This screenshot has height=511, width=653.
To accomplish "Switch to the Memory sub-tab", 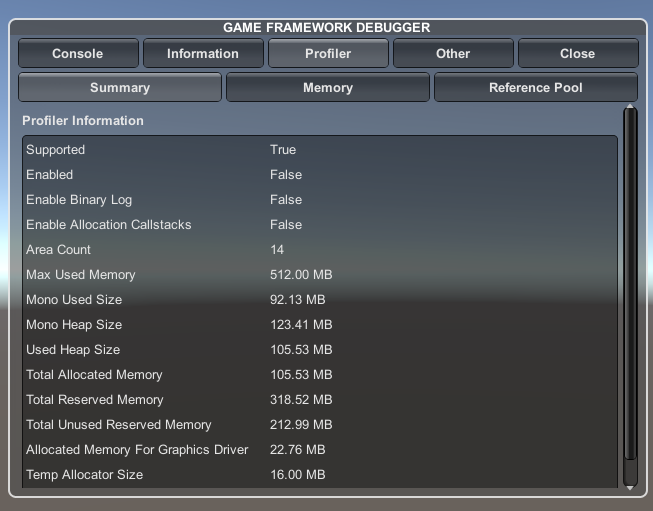I will click(x=328, y=87).
